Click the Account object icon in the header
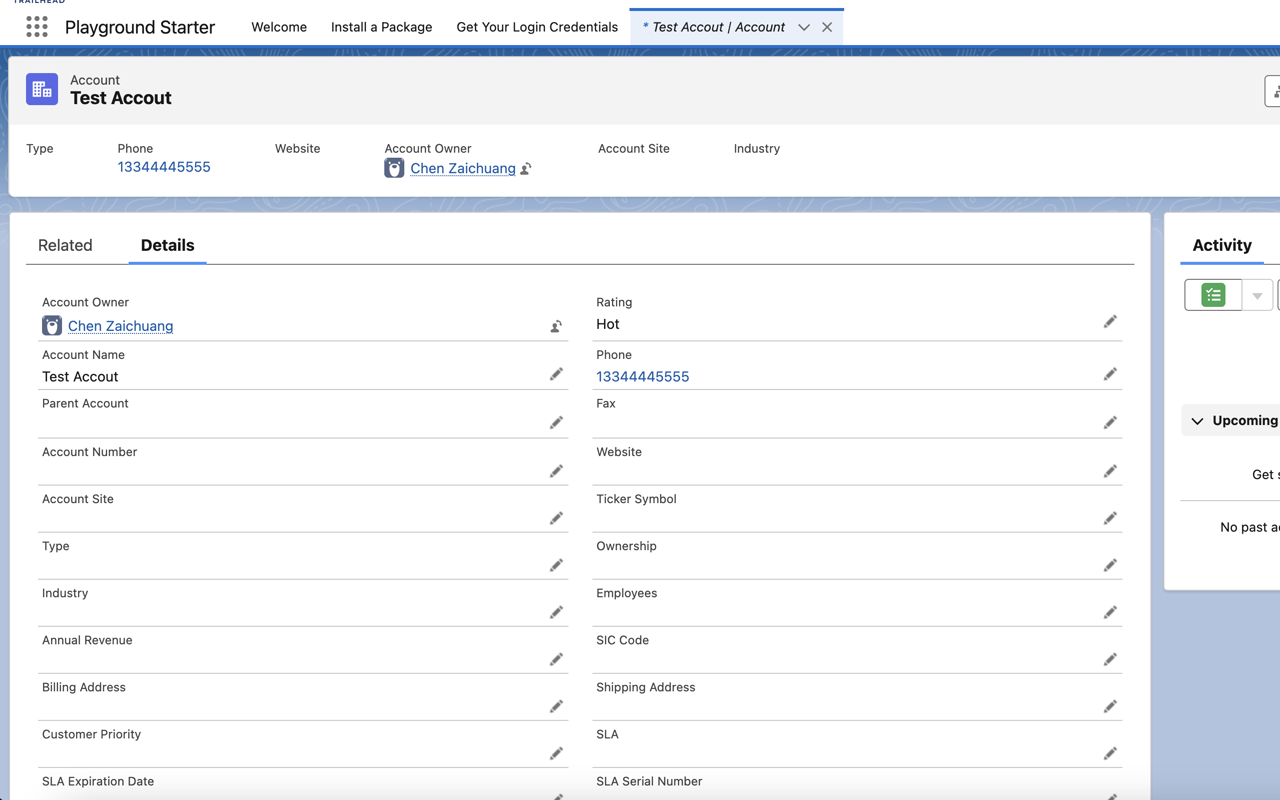The height and width of the screenshot is (800, 1280). (41, 89)
